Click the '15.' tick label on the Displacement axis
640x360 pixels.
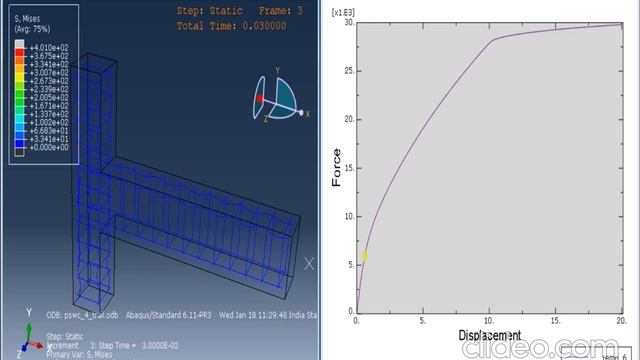point(556,321)
